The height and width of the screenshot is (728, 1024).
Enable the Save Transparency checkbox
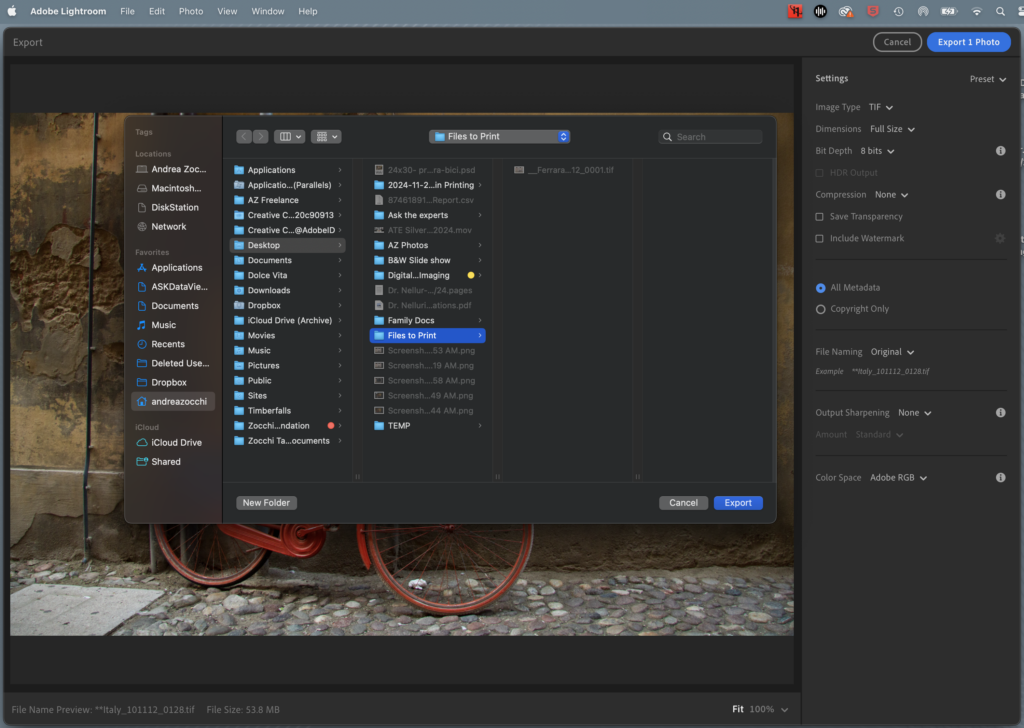point(820,217)
